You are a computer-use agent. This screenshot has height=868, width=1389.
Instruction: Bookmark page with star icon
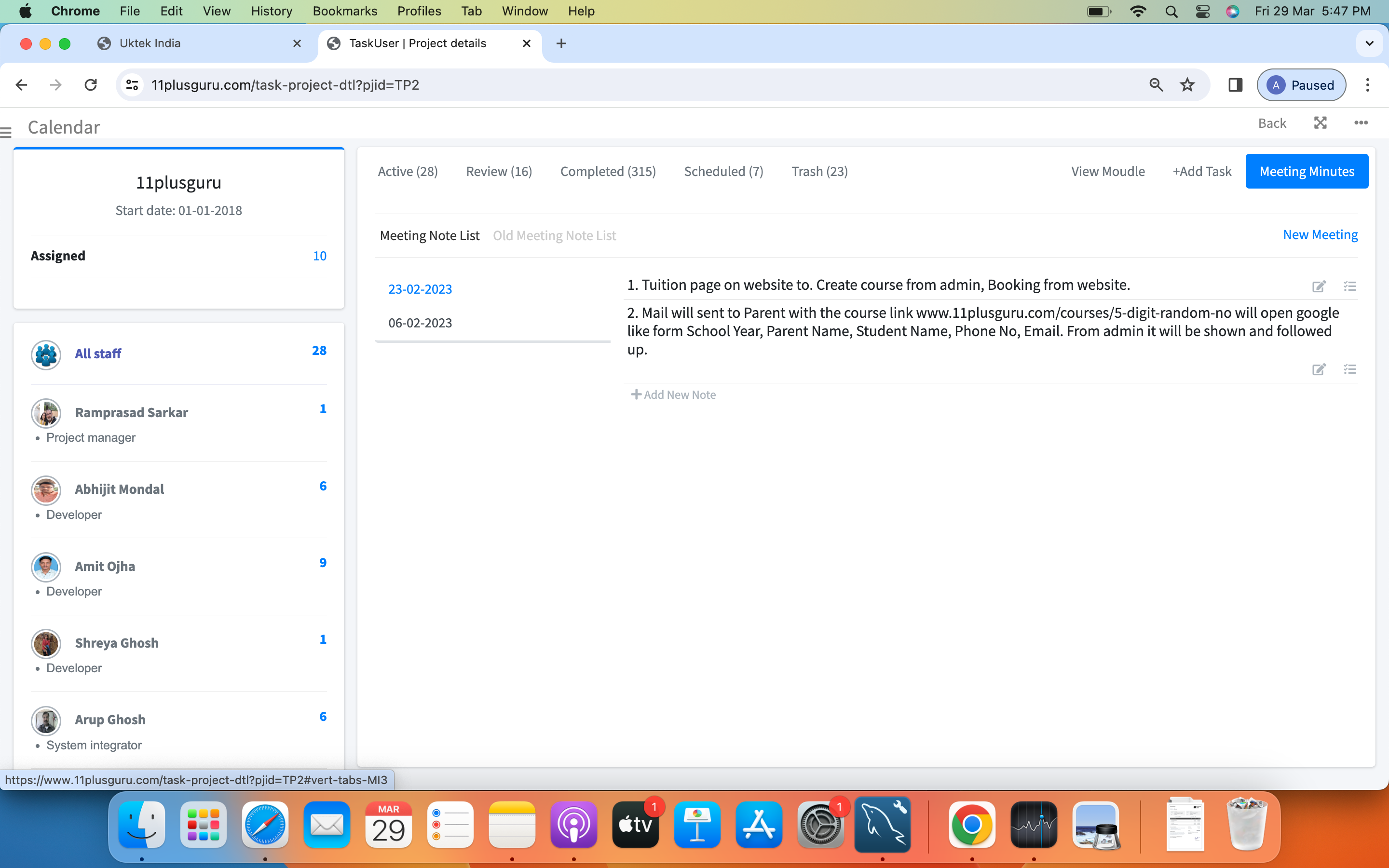(1187, 85)
